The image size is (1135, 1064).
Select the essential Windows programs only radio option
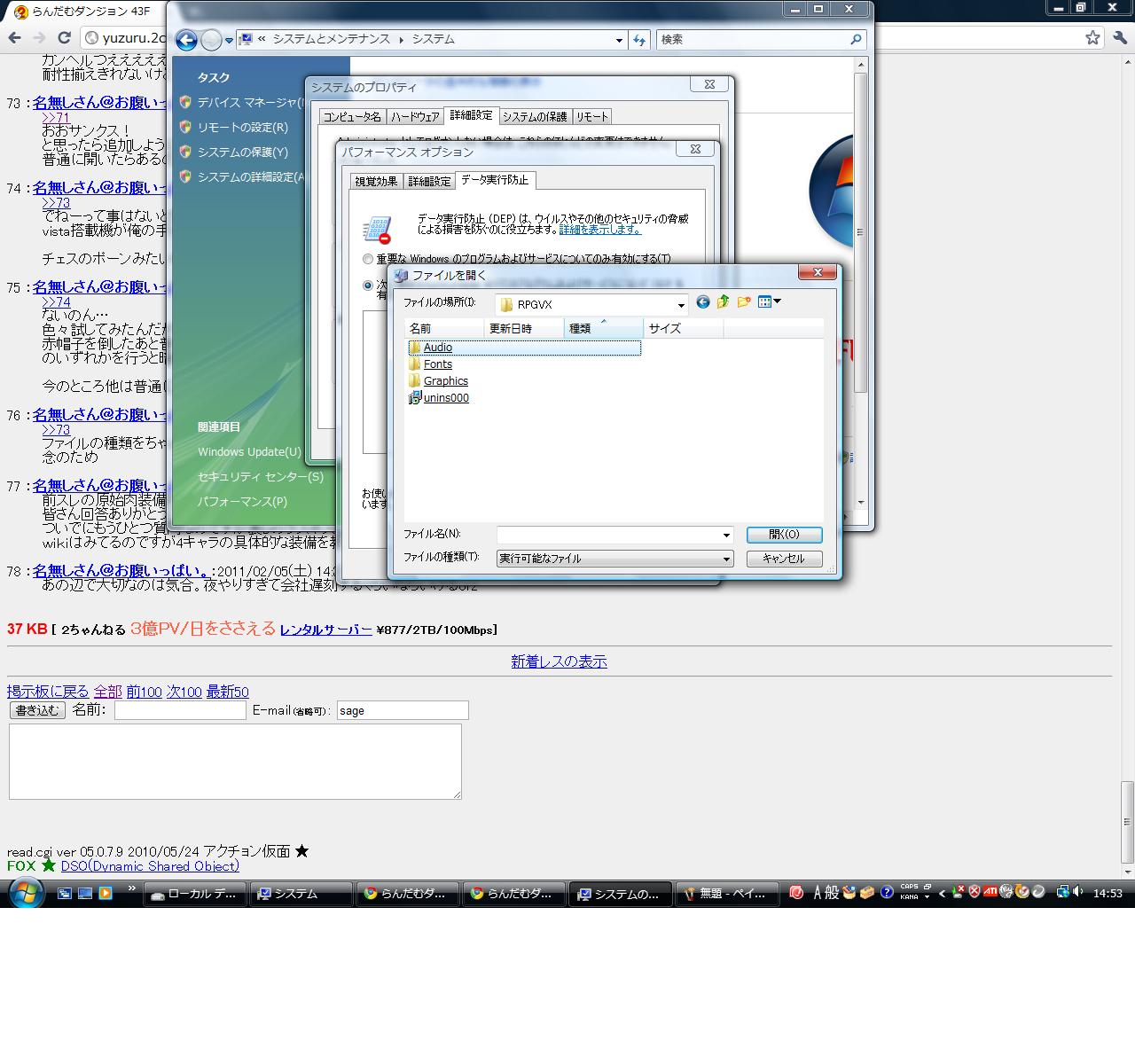(368, 259)
